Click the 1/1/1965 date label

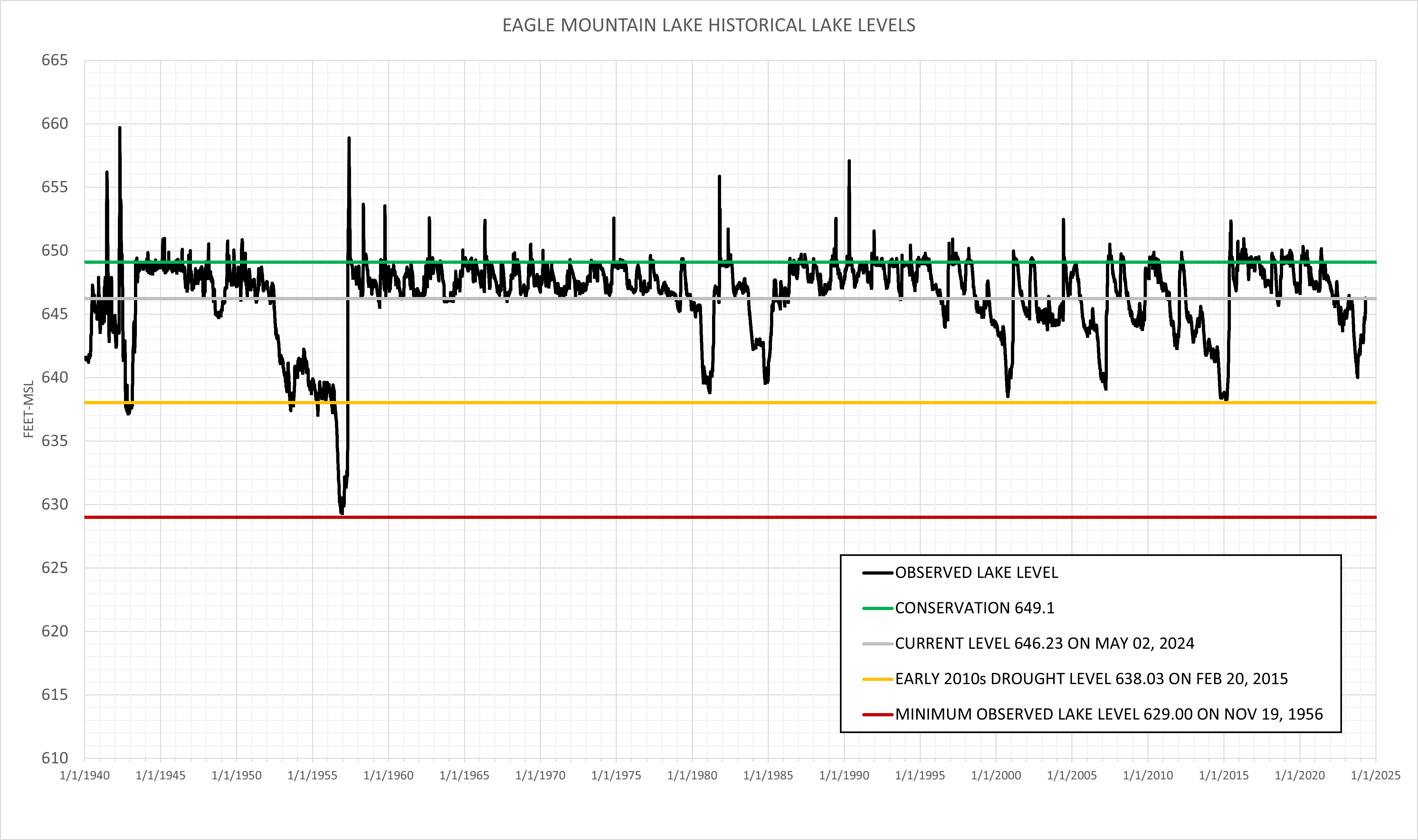464,776
